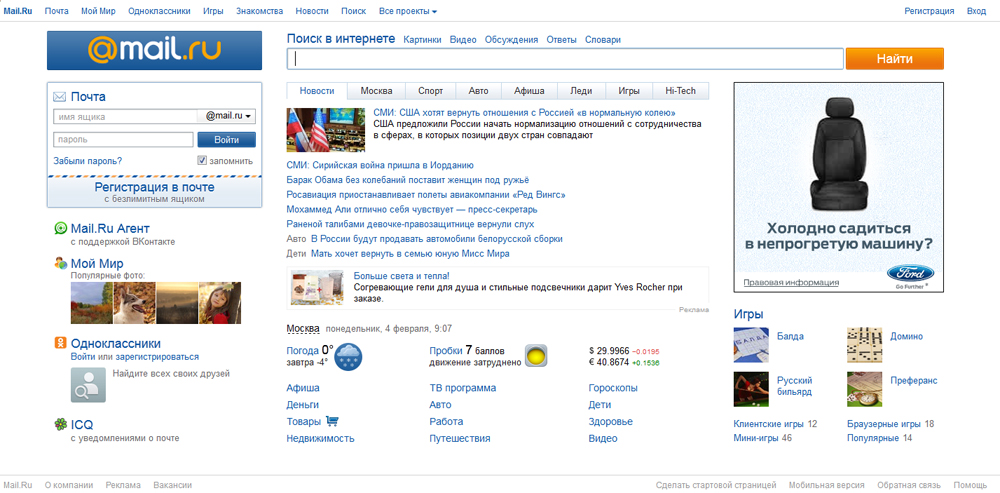Viewport: 1000px width, 493px height.
Task: Click the Mail.Ru Агент green icon
Action: pyautogui.click(x=61, y=228)
